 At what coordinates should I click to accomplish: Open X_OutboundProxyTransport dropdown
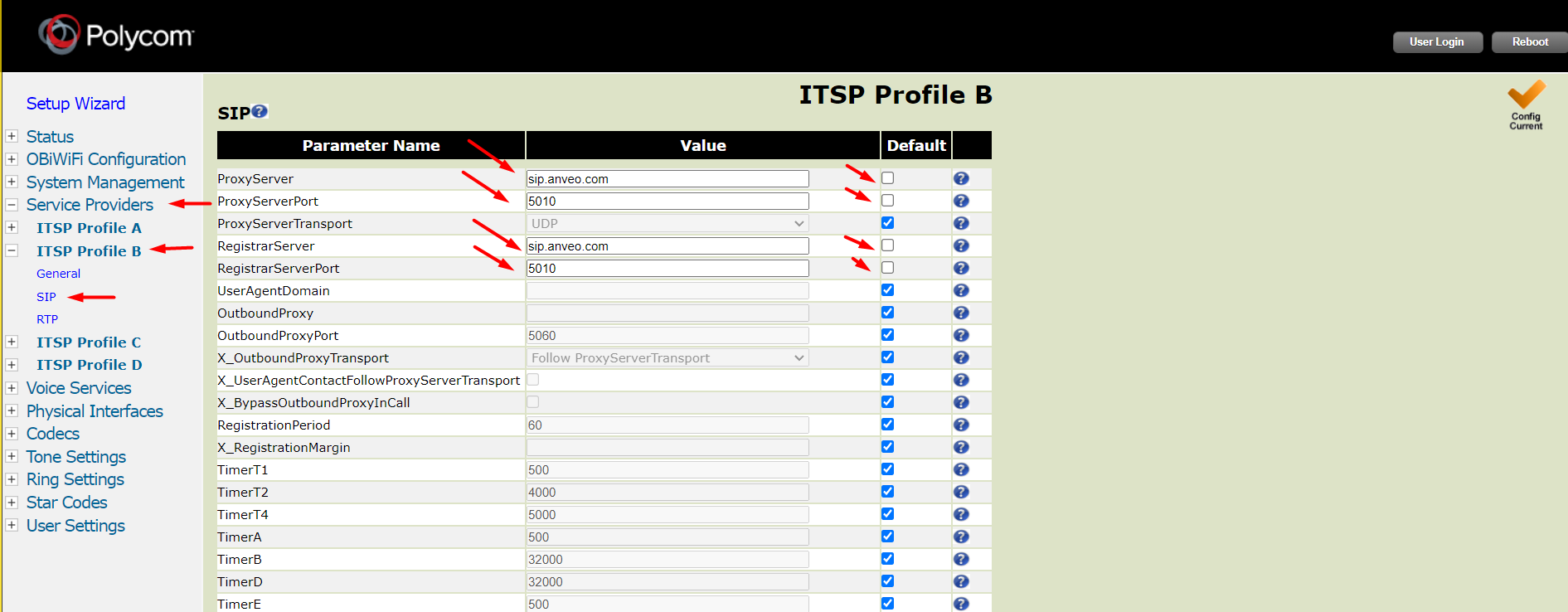[667, 357]
